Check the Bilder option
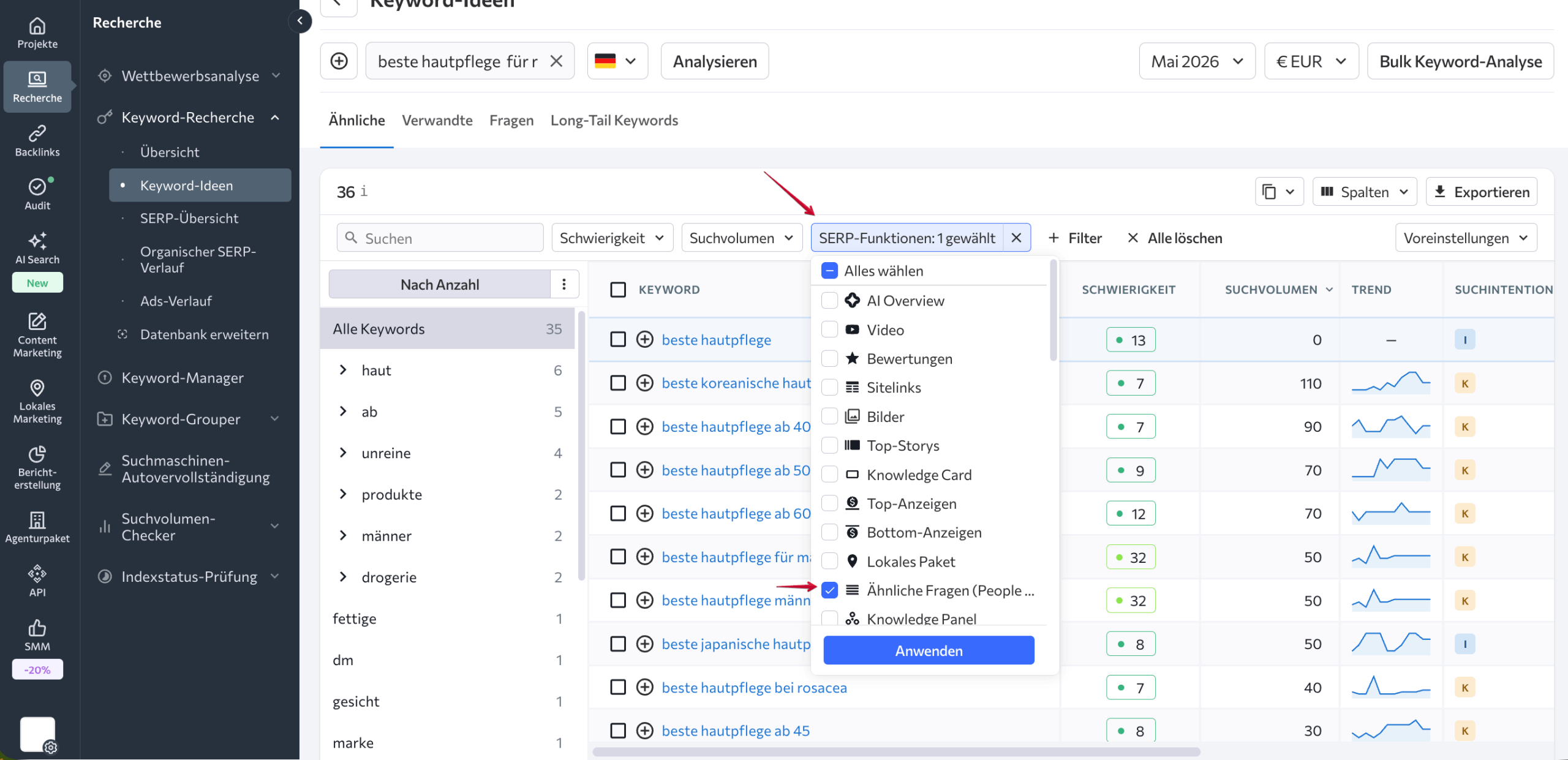This screenshot has height=760, width=1568. 829,416
